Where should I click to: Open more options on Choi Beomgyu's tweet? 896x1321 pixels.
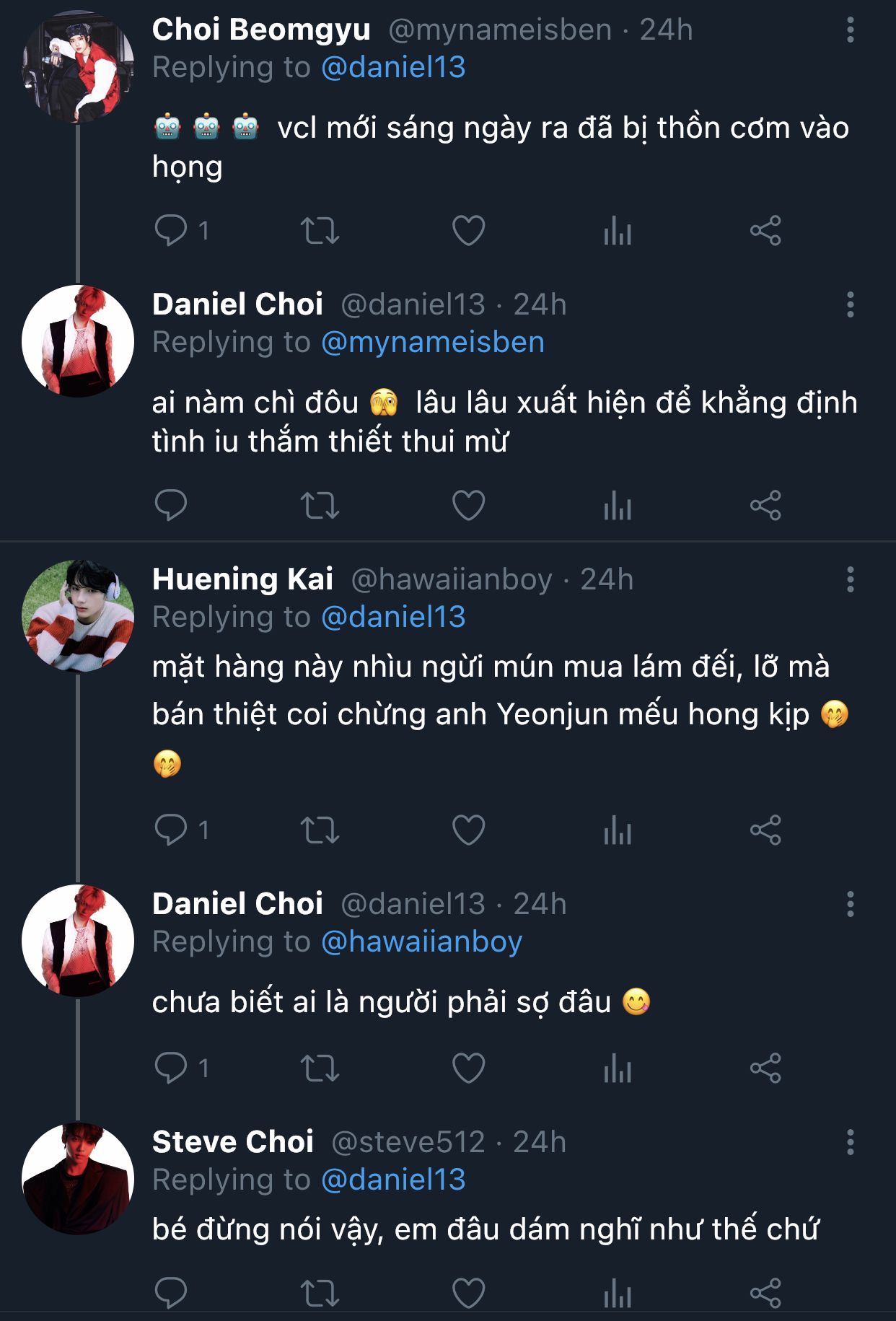click(851, 30)
